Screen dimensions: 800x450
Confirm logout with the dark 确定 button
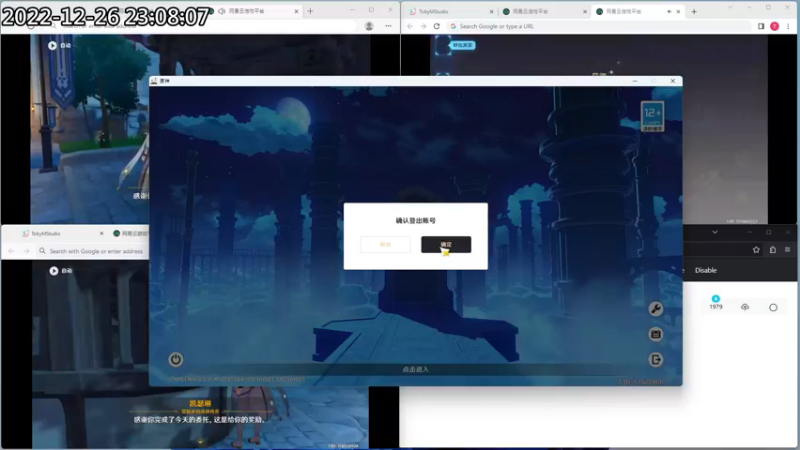(446, 244)
